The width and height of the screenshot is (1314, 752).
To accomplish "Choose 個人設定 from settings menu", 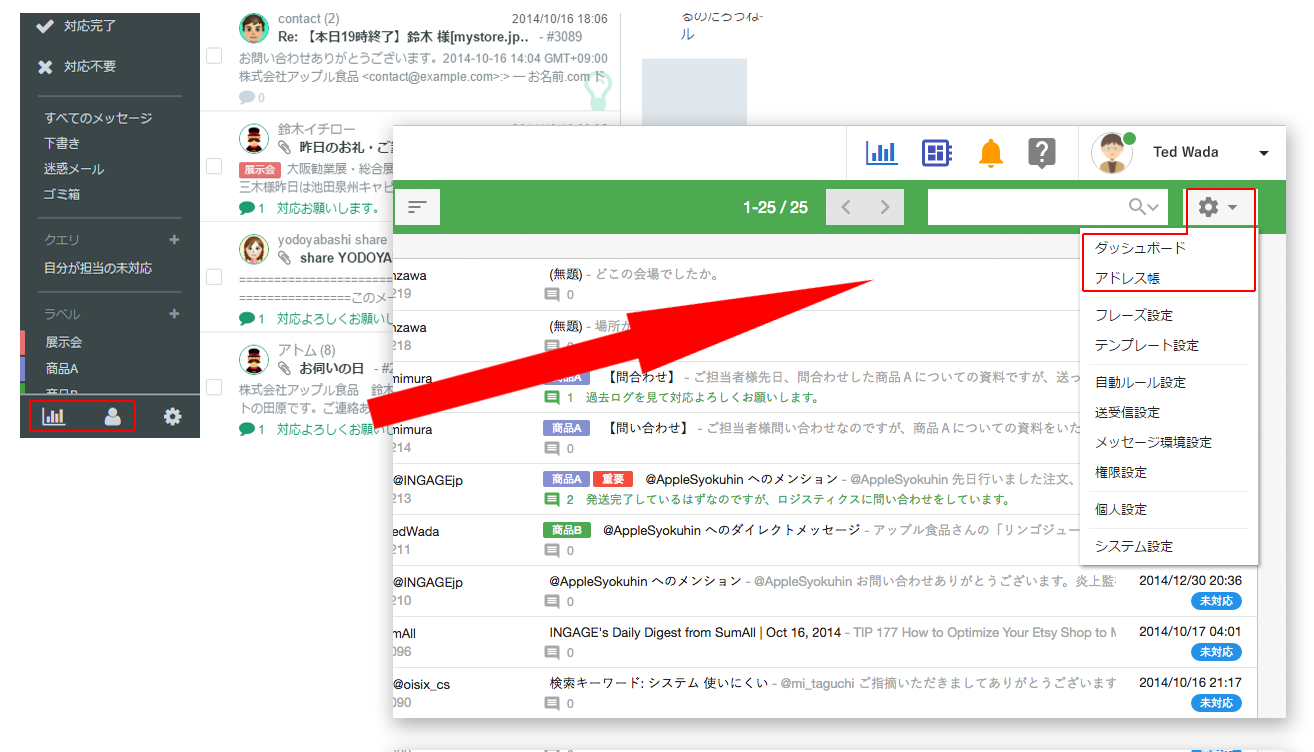I will pos(1120,509).
